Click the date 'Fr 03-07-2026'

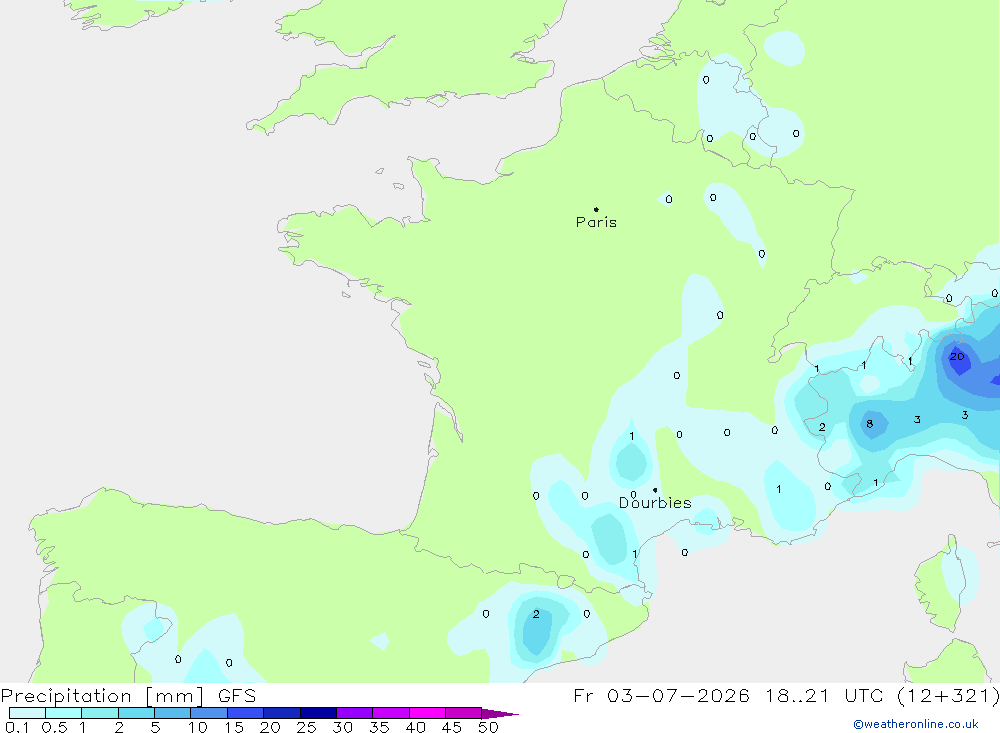point(661,695)
